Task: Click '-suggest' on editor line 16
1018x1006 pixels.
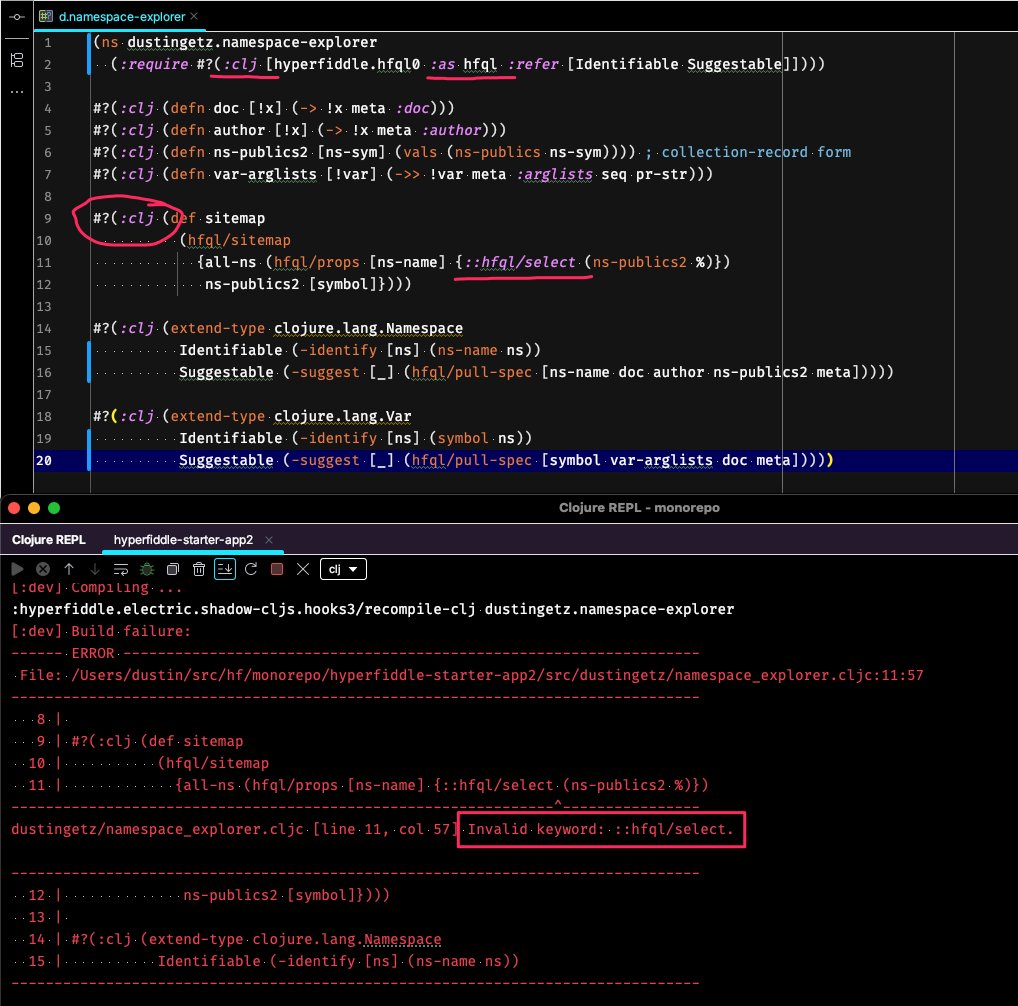Action: [325, 373]
